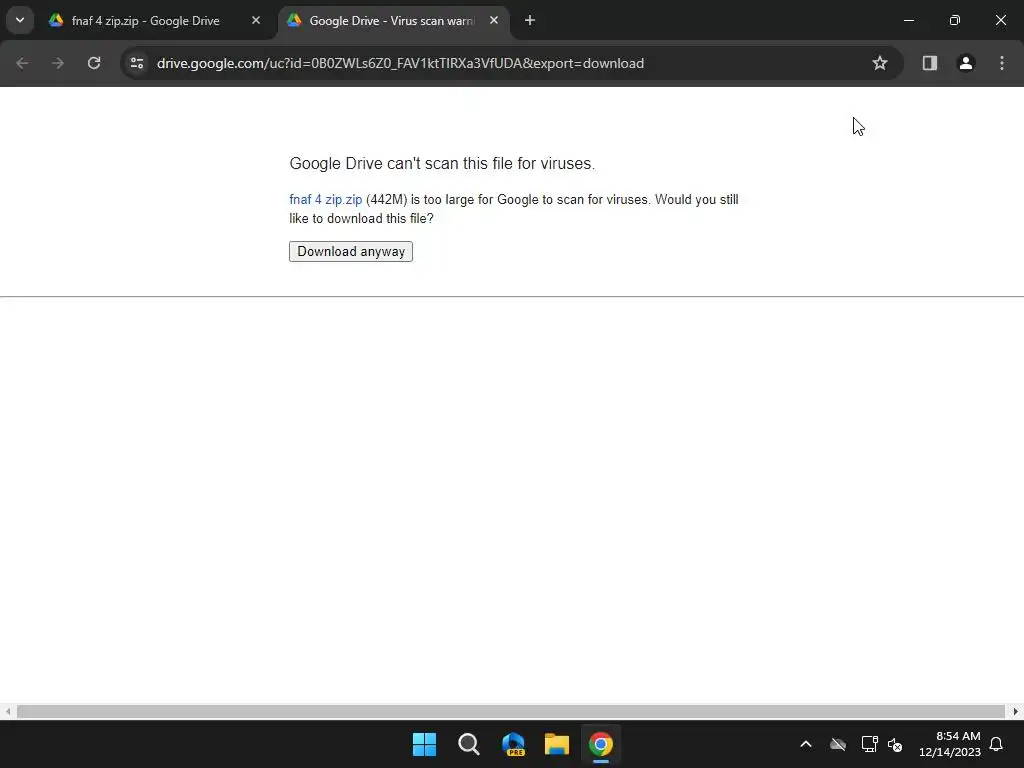Screen dimensions: 1024x768
Task: Minimize the Chrome window
Action: coord(908,20)
